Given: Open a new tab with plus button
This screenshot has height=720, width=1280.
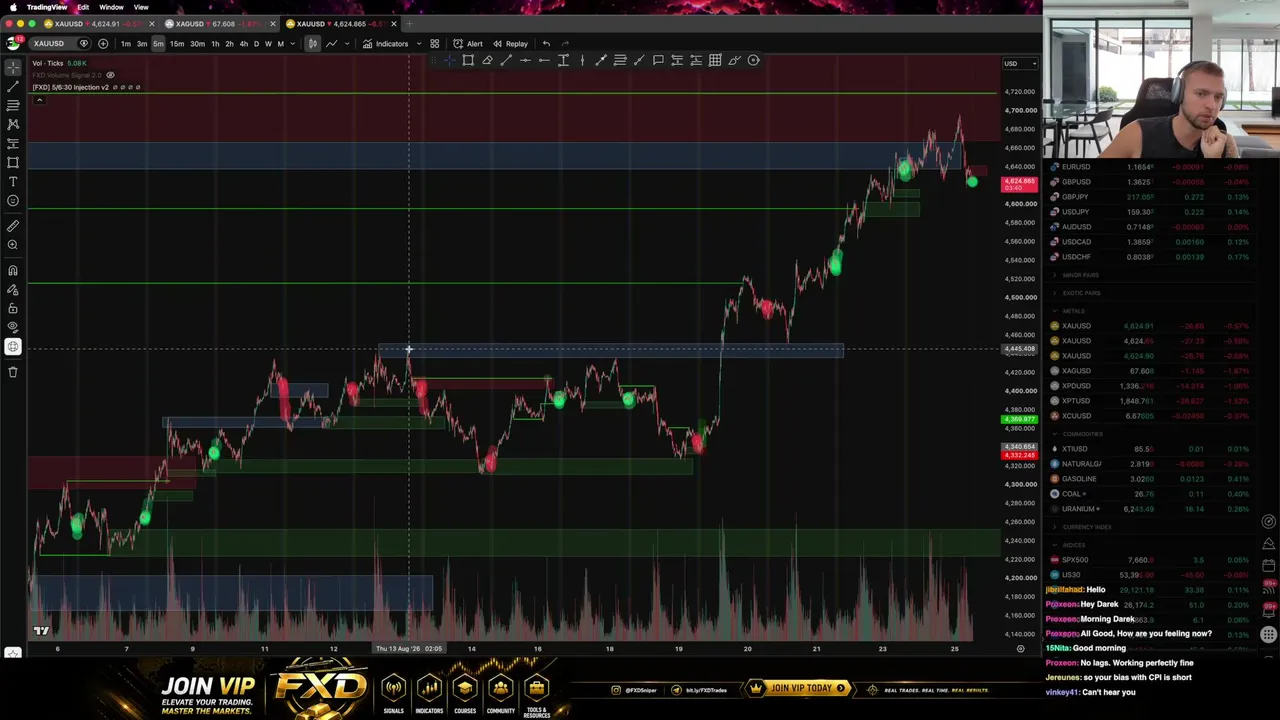Looking at the screenshot, I should click(409, 24).
